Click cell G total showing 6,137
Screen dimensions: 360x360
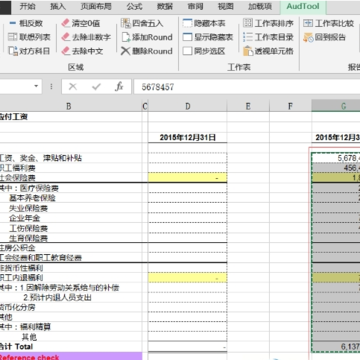(x=336, y=346)
